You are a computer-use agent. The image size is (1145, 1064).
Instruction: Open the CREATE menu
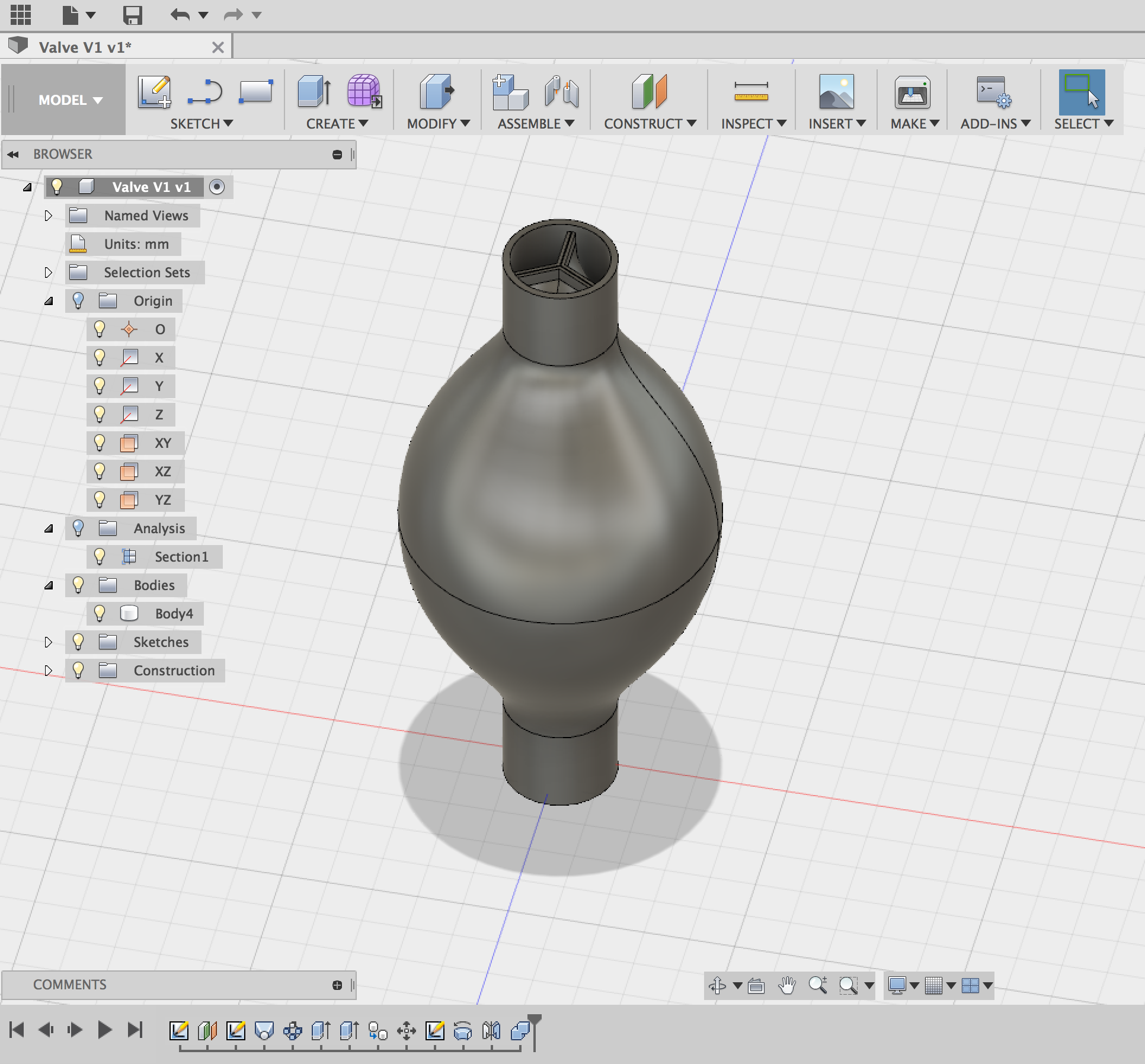click(337, 124)
